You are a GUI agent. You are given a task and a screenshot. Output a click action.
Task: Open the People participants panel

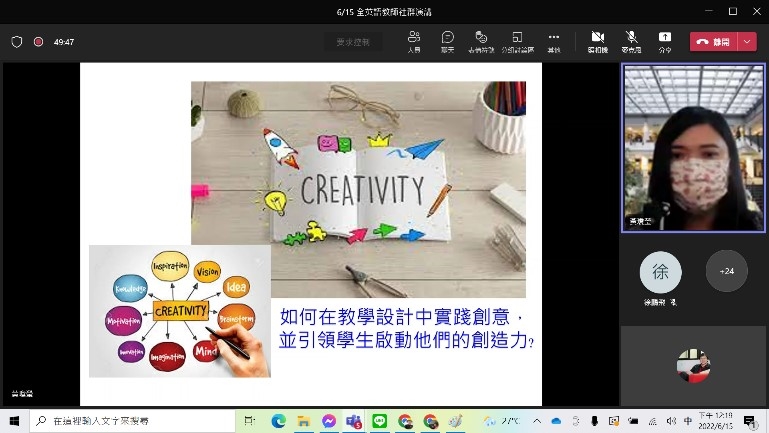[x=414, y=41]
